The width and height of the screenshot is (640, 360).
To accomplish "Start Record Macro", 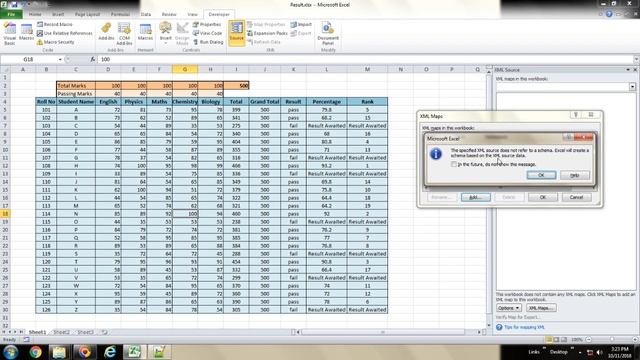I will point(55,24).
